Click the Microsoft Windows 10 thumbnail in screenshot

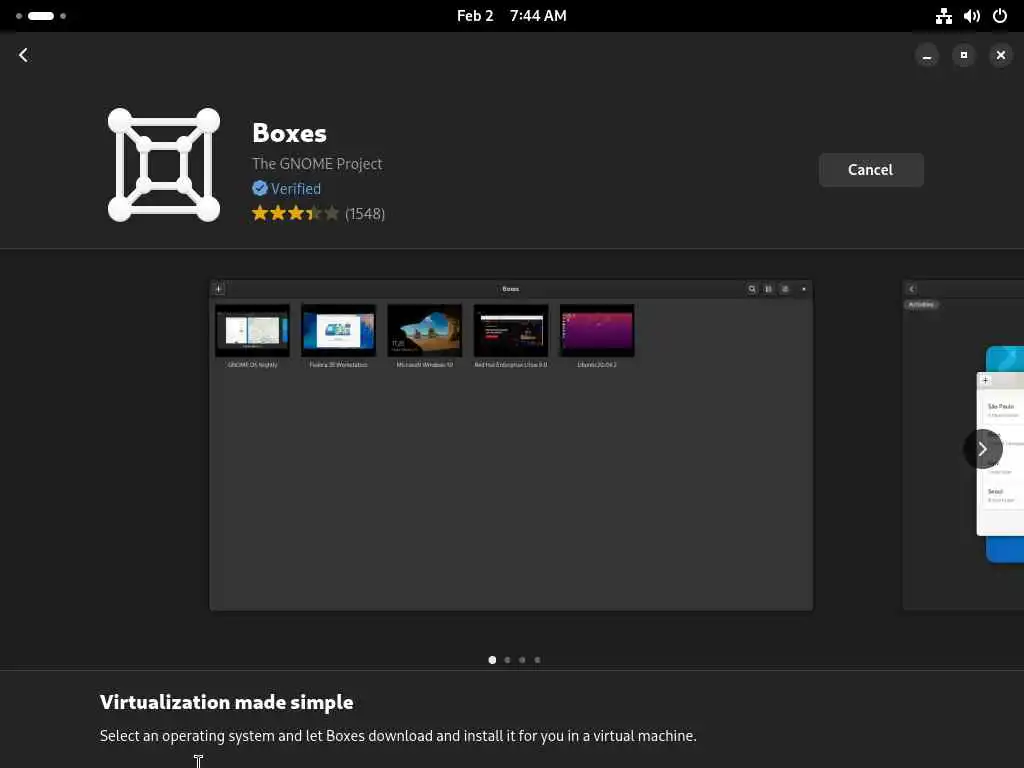(x=424, y=331)
